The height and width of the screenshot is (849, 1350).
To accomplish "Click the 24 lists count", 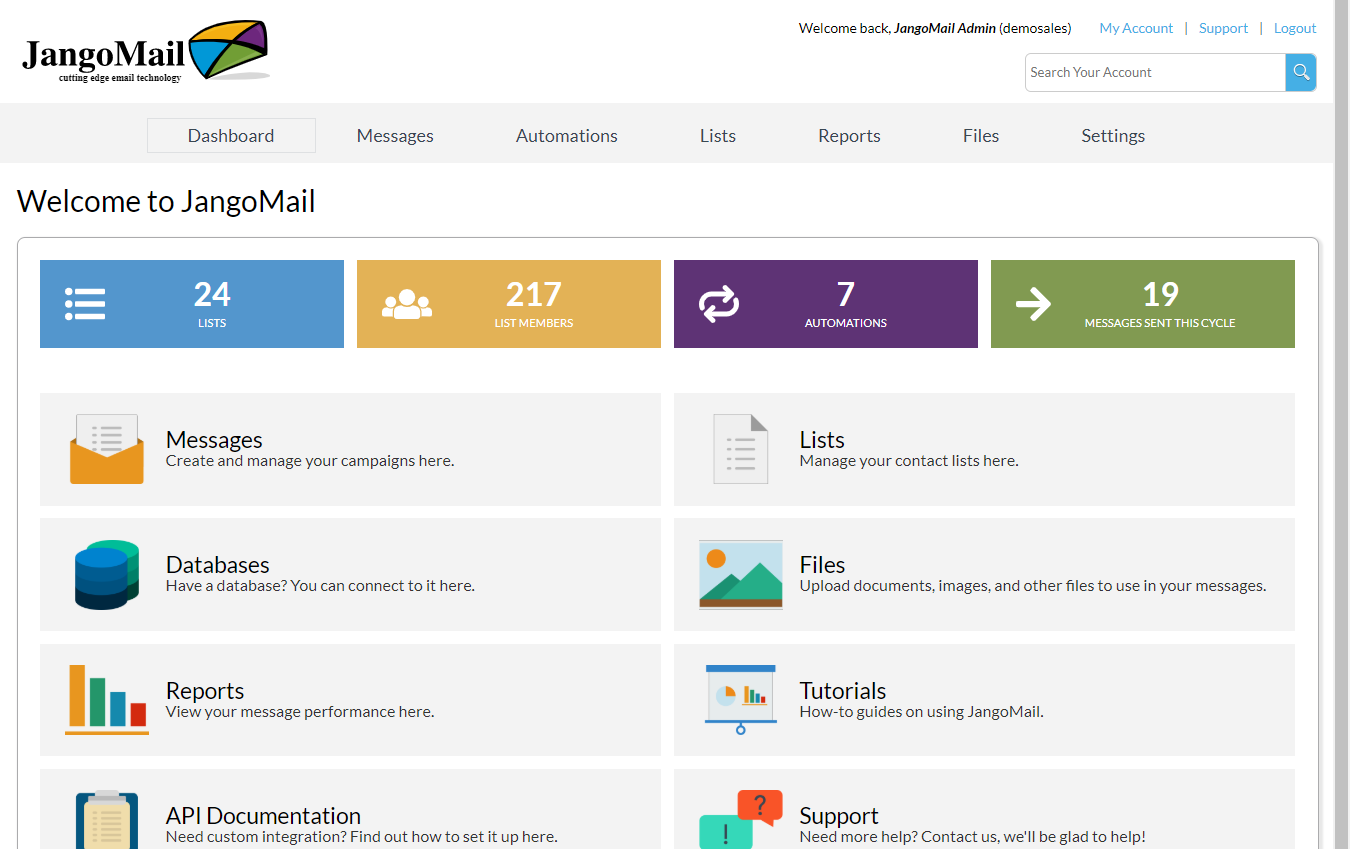I will tap(212, 294).
